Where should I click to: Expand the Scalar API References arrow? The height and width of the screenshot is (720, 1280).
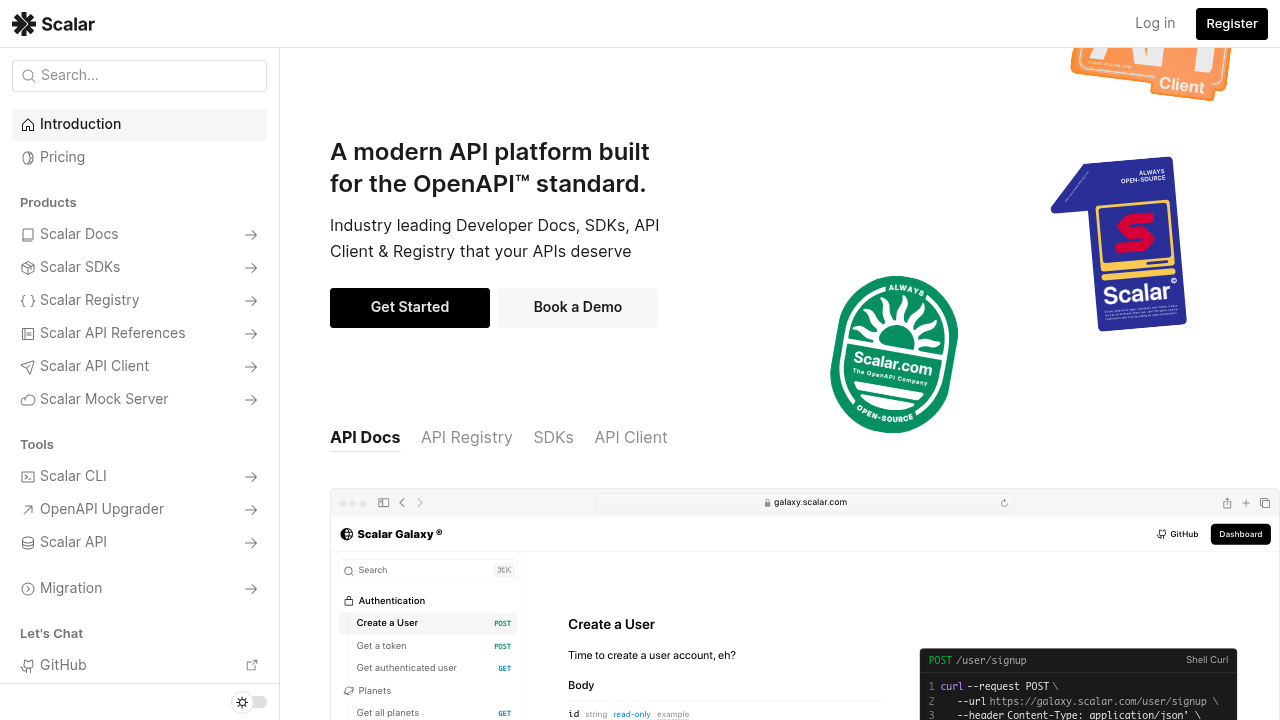251,334
